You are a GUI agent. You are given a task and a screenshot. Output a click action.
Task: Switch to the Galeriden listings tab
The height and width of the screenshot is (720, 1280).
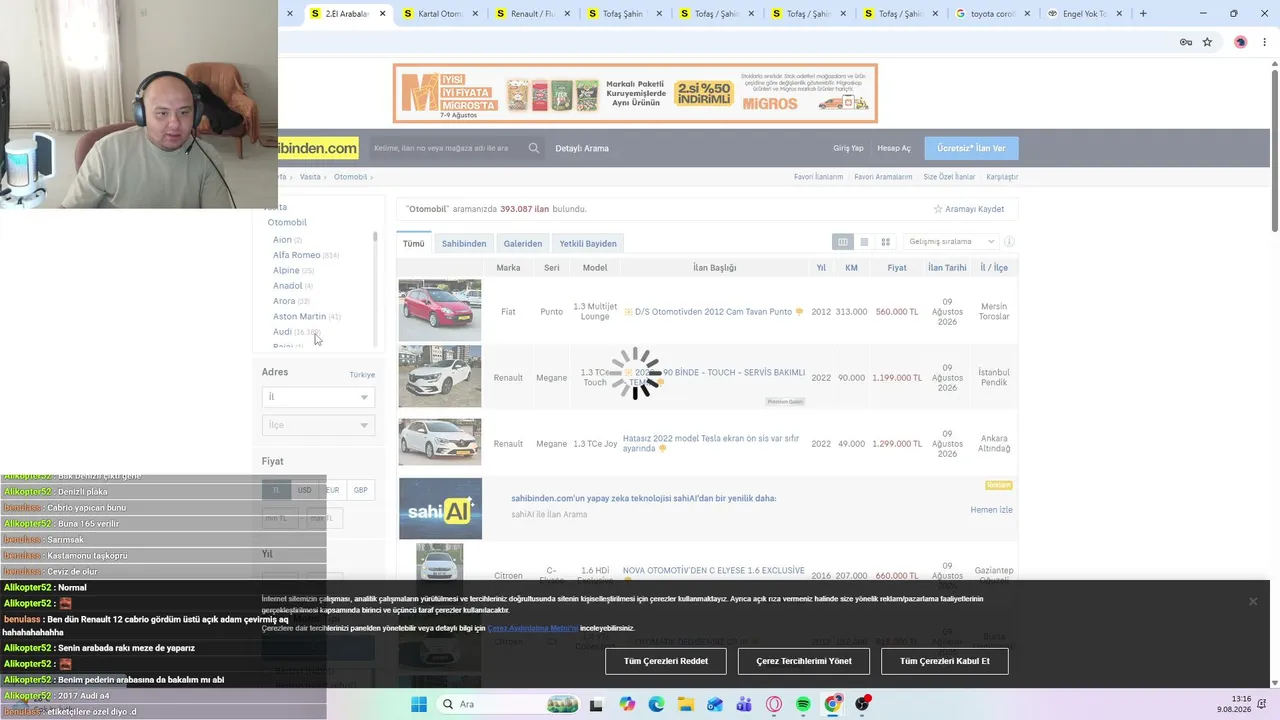point(523,243)
